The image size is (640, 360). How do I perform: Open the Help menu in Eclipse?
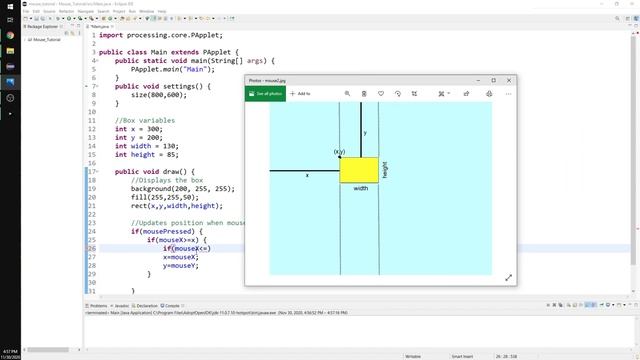[x=162, y=11]
